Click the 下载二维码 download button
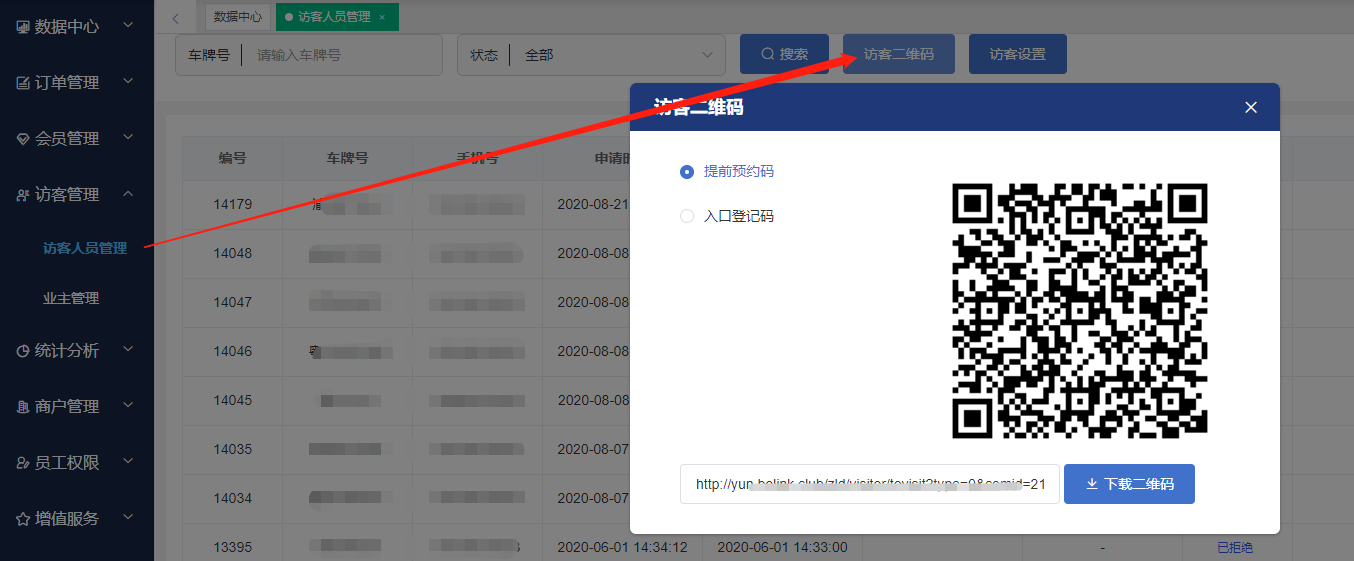Image resolution: width=1354 pixels, height=561 pixels. [x=1129, y=484]
